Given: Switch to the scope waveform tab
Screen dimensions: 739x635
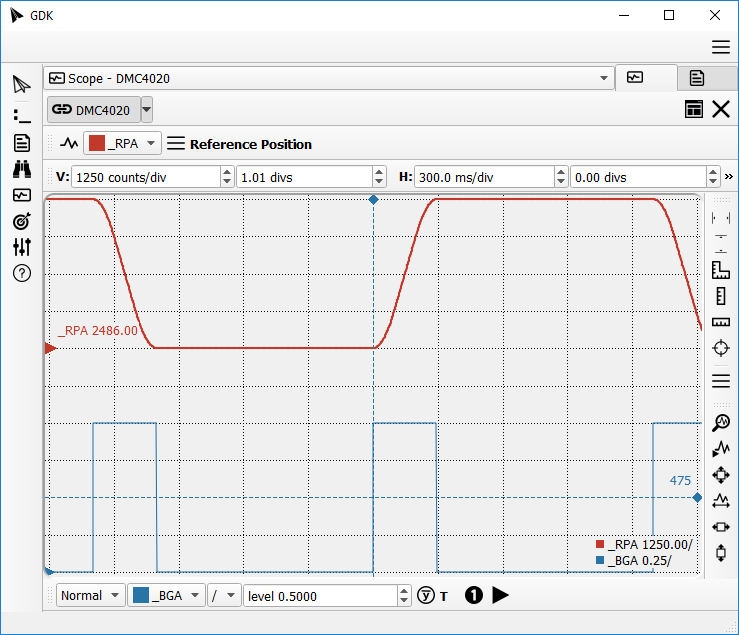Looking at the screenshot, I should coord(635,77).
